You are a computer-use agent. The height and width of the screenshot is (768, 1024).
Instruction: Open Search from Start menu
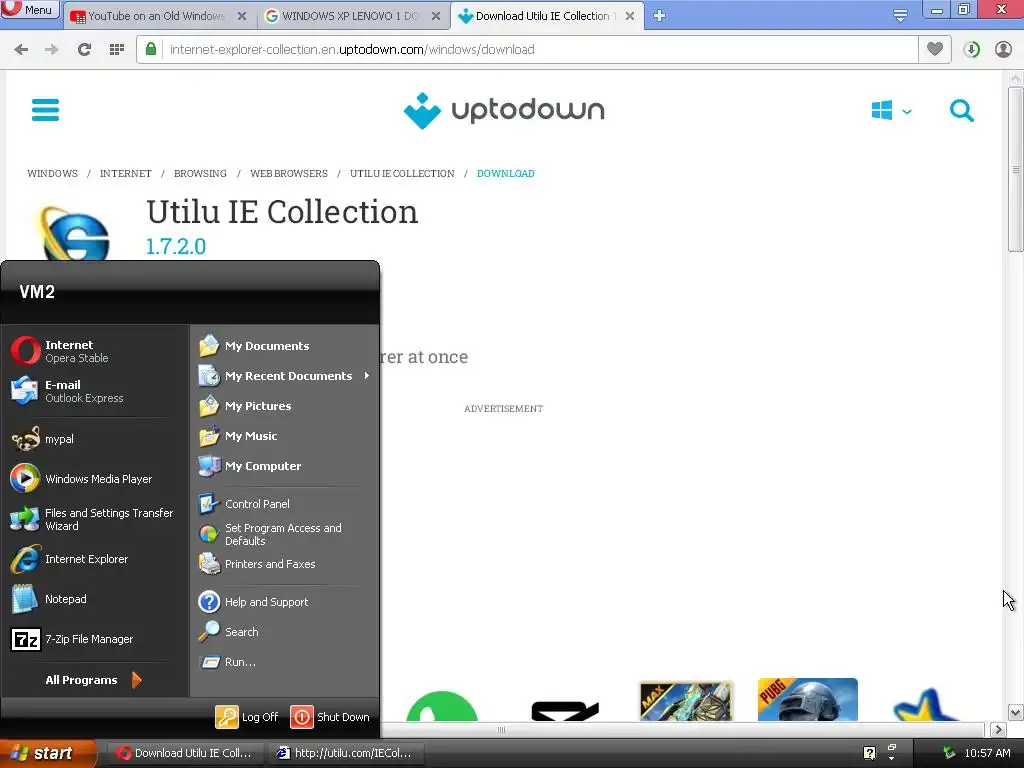coord(284,632)
